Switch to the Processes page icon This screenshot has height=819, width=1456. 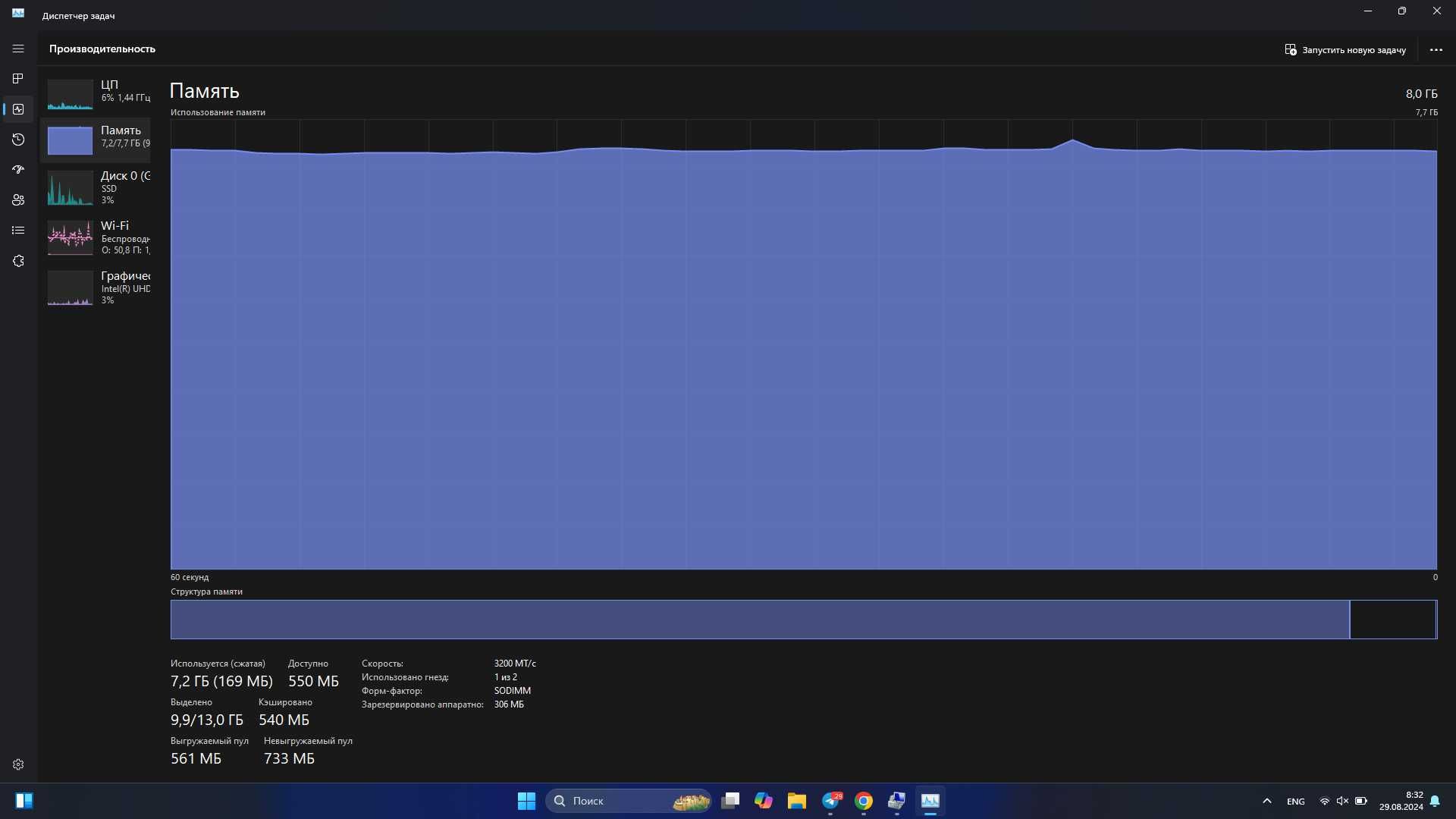tap(18, 79)
